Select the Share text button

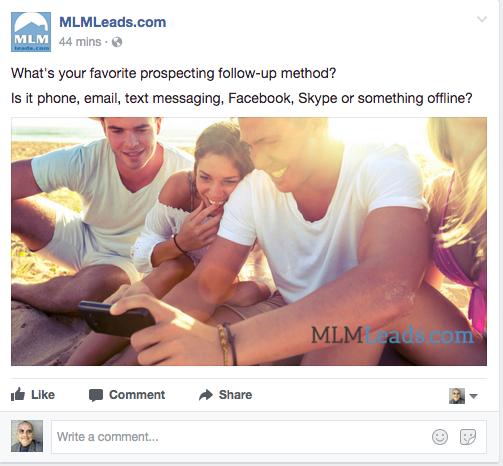coord(235,395)
